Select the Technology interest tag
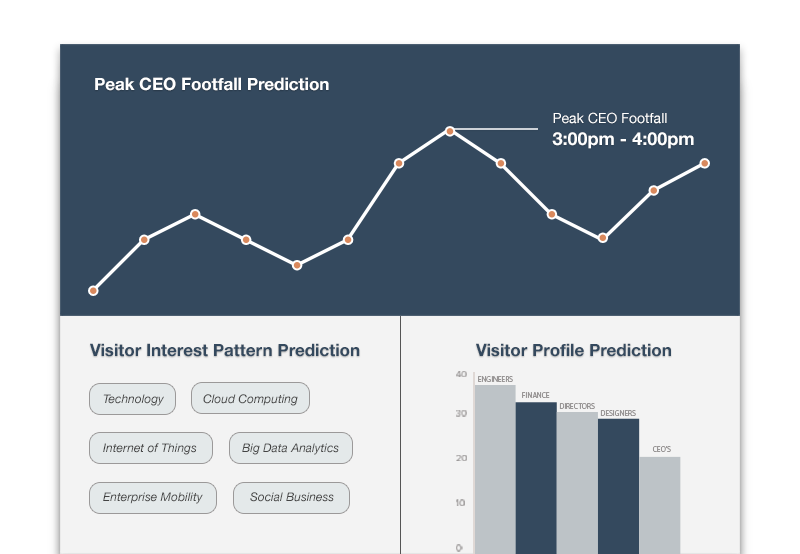This screenshot has height=554, width=800. click(x=133, y=399)
